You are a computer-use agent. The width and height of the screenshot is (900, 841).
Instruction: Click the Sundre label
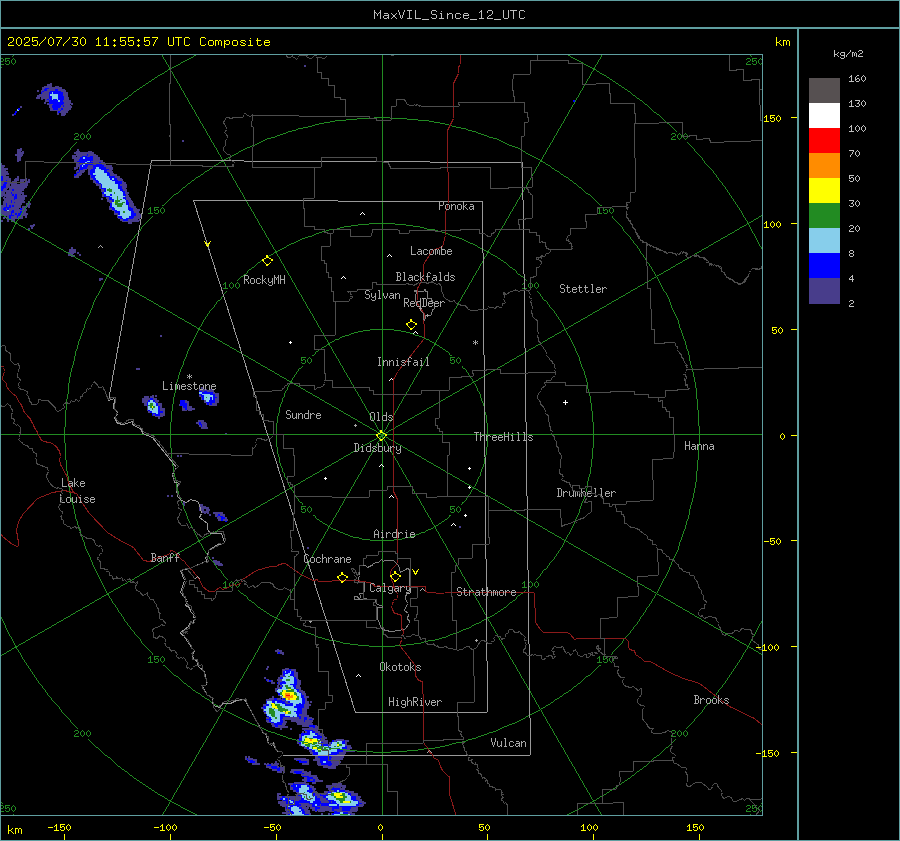coord(303,415)
